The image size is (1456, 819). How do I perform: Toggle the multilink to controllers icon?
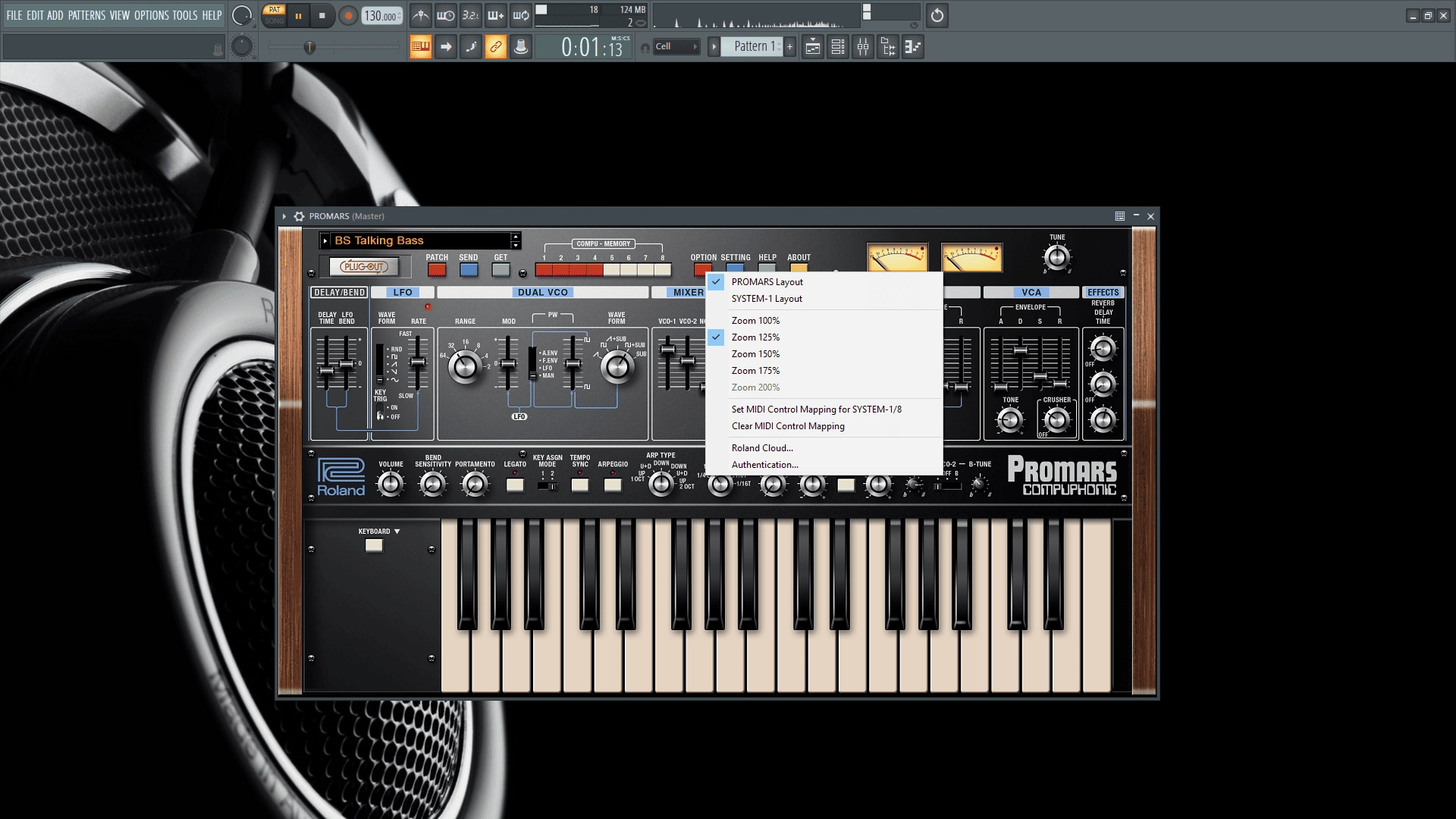coord(496,47)
